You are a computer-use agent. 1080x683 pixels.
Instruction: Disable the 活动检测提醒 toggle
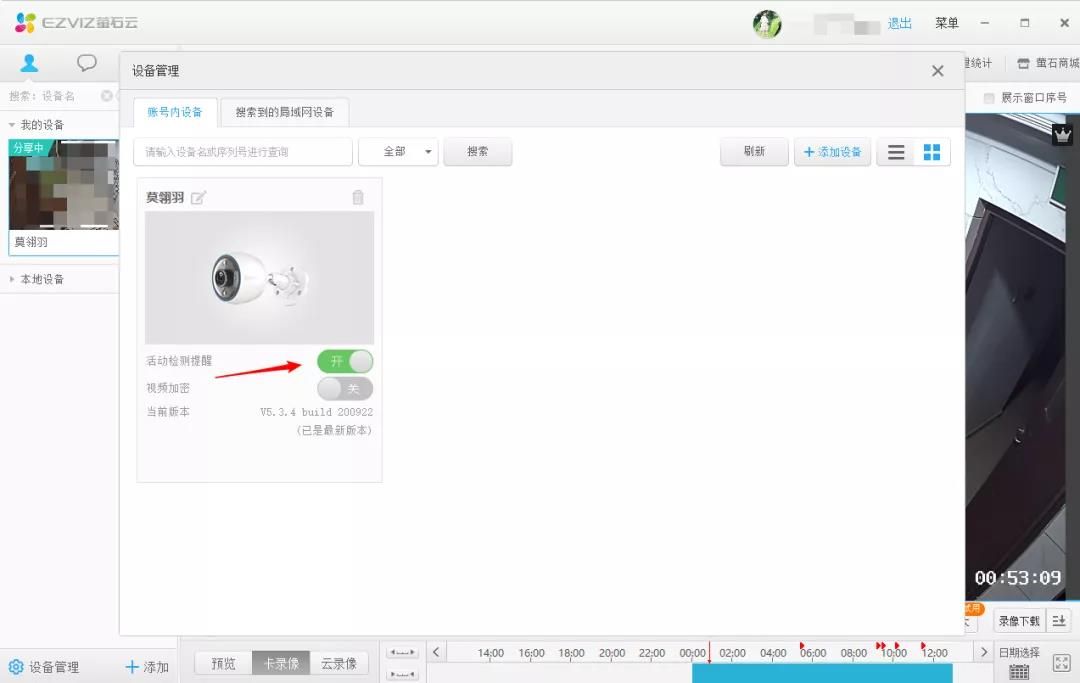coord(344,361)
